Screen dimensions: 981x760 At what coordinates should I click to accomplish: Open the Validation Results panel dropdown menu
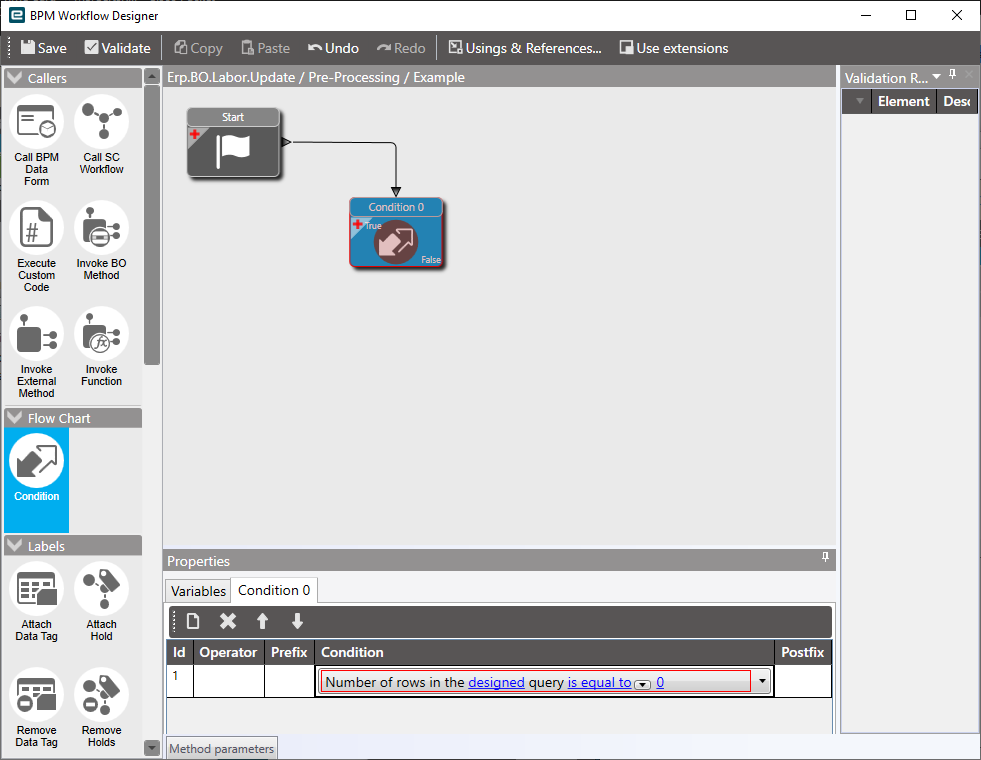[936, 76]
